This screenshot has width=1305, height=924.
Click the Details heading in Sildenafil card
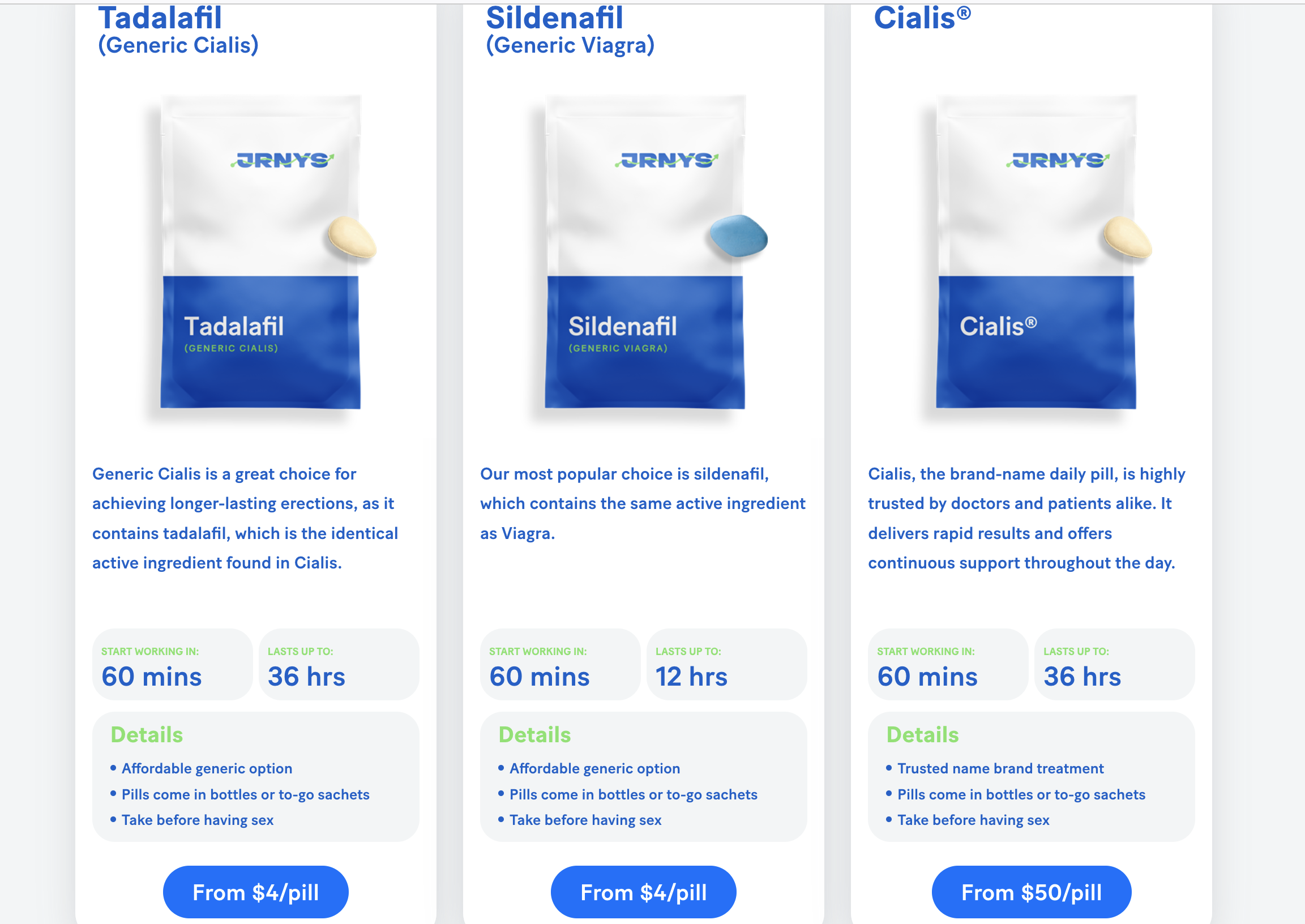(534, 734)
